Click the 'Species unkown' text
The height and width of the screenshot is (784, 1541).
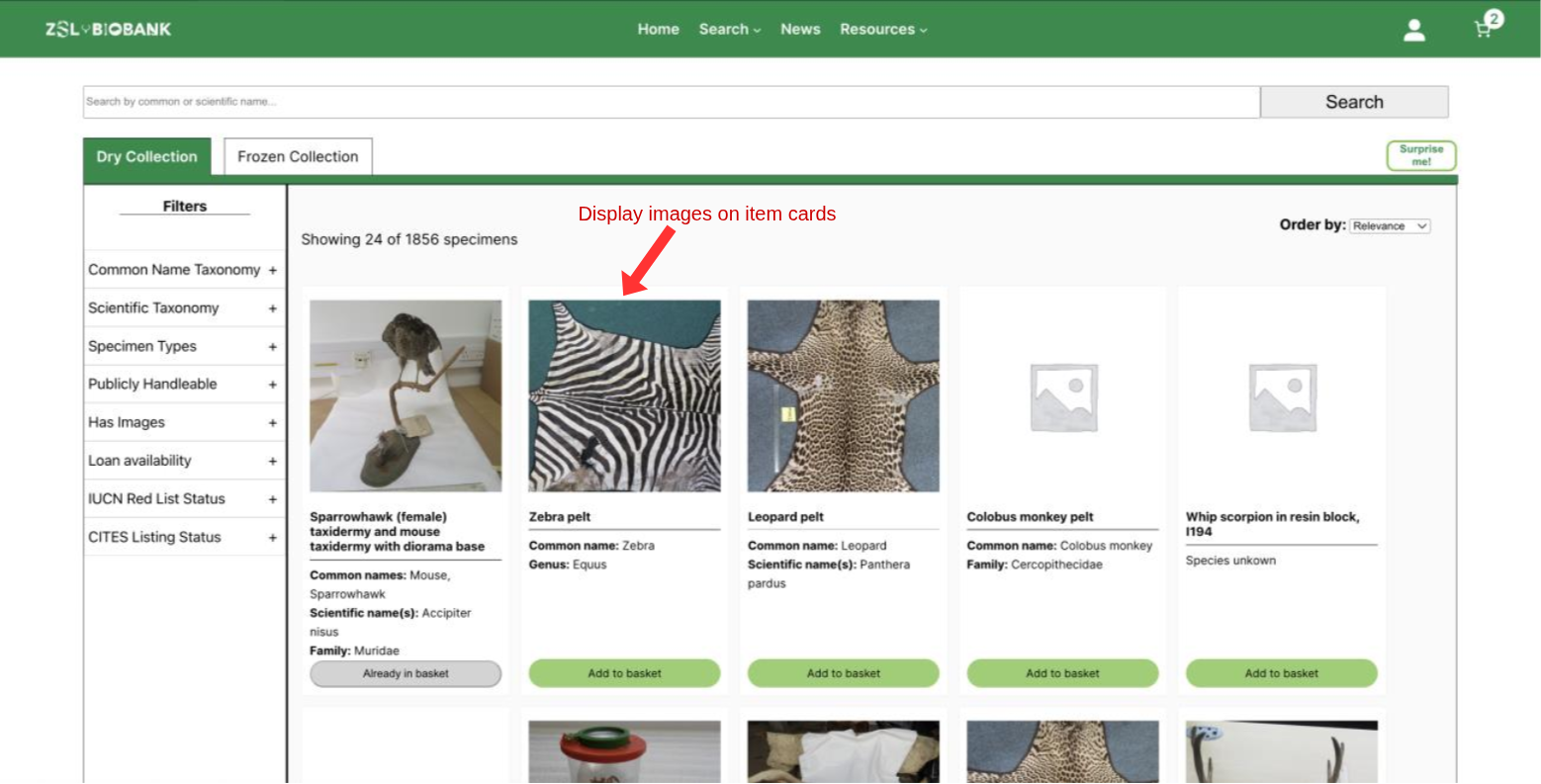tap(1231, 561)
